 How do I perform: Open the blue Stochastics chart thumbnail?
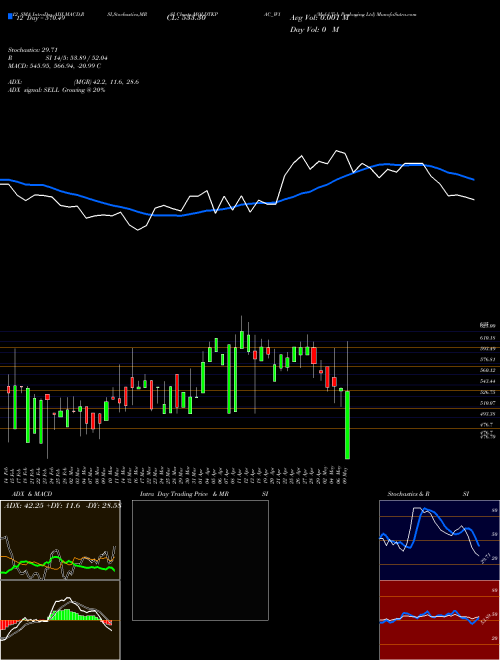[x=439, y=540]
